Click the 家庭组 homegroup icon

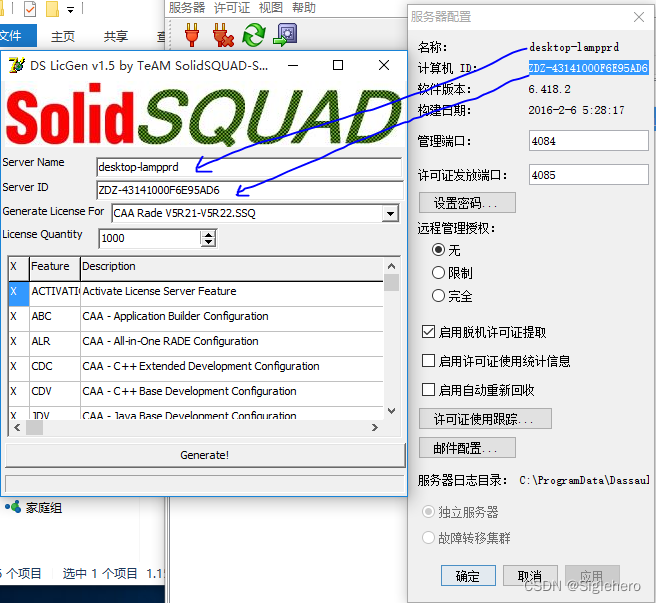pyautogui.click(x=13, y=508)
